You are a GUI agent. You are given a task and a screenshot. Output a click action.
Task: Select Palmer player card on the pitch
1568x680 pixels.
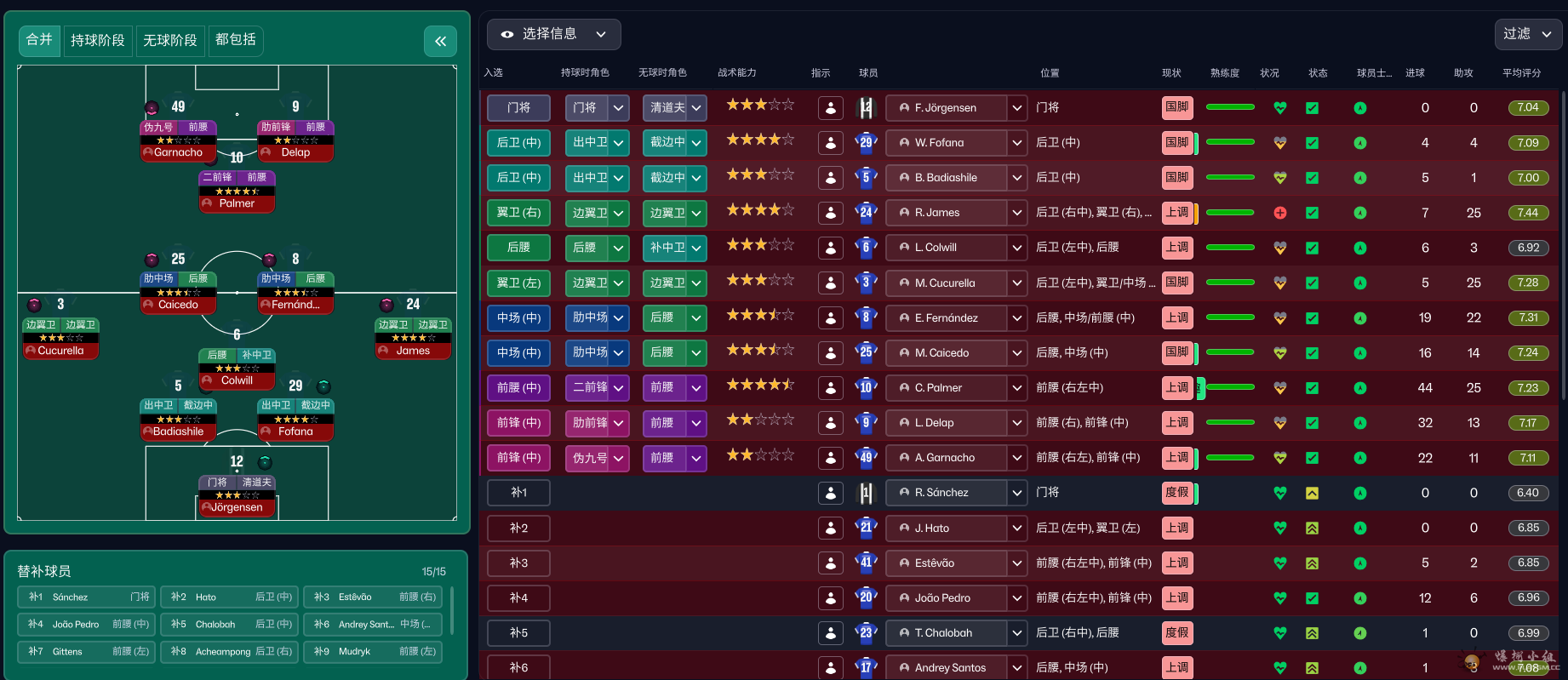coord(237,191)
